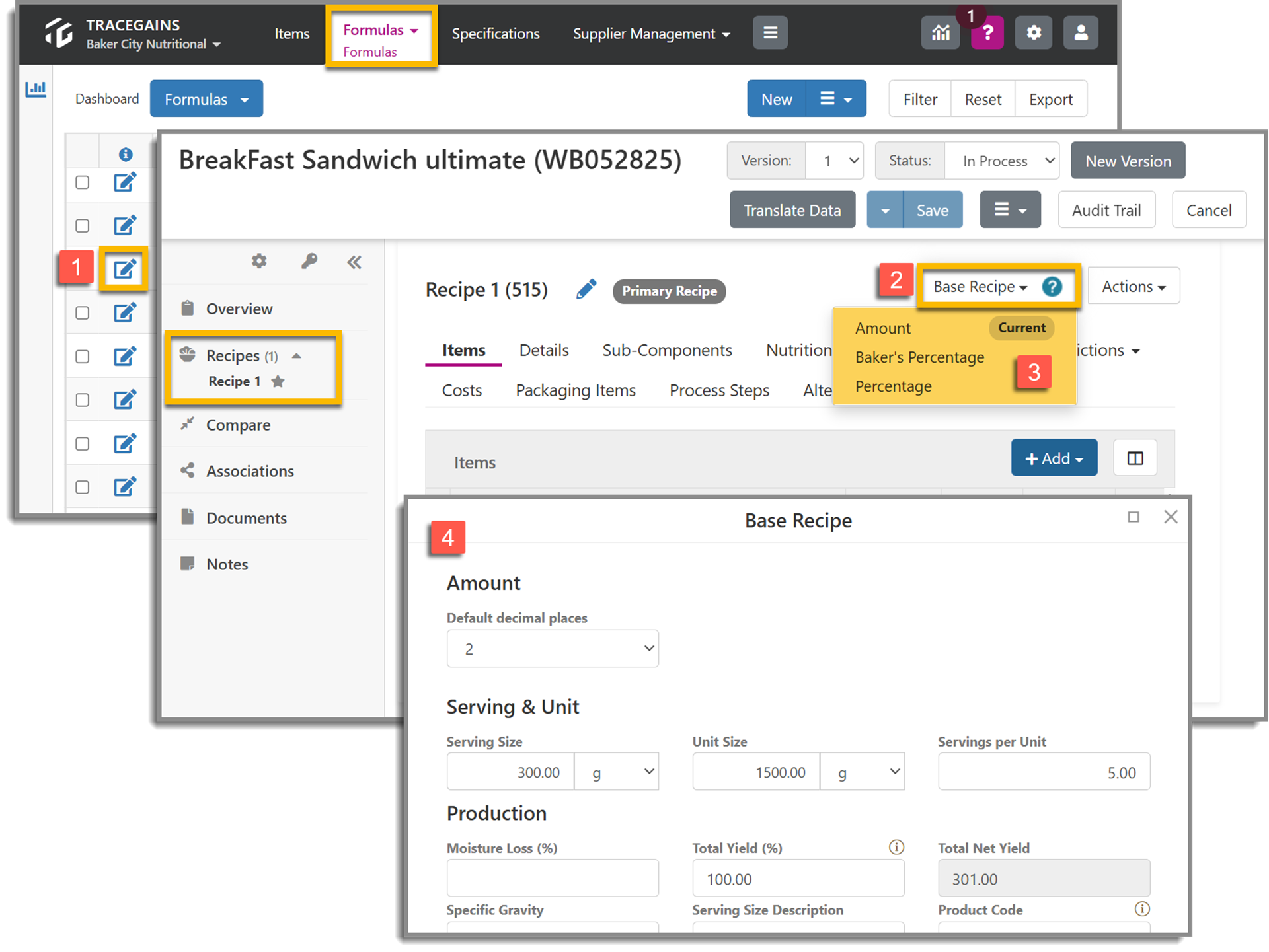The image size is (1269, 952).
Task: Open the Status In Process dropdown
Action: [x=1002, y=161]
